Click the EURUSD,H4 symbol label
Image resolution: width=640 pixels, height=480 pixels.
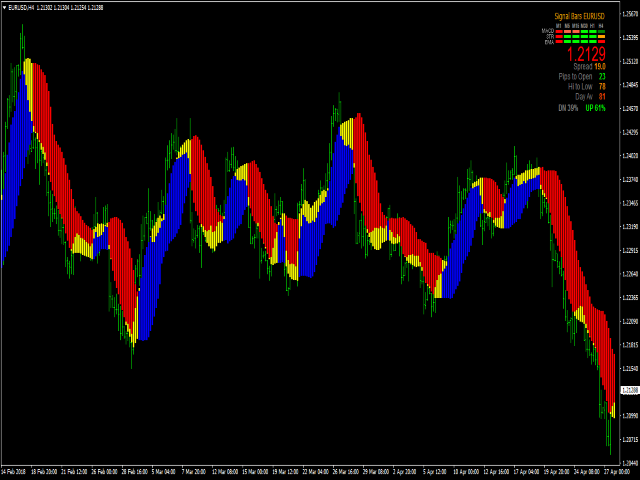click(x=21, y=7)
